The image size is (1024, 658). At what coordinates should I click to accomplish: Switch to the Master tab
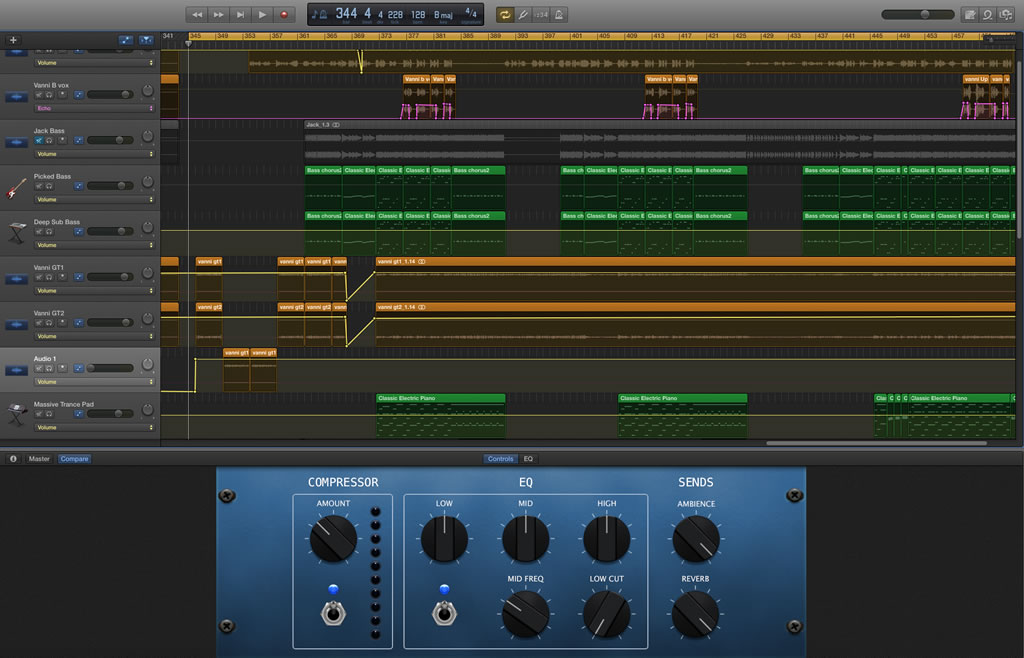coord(39,459)
